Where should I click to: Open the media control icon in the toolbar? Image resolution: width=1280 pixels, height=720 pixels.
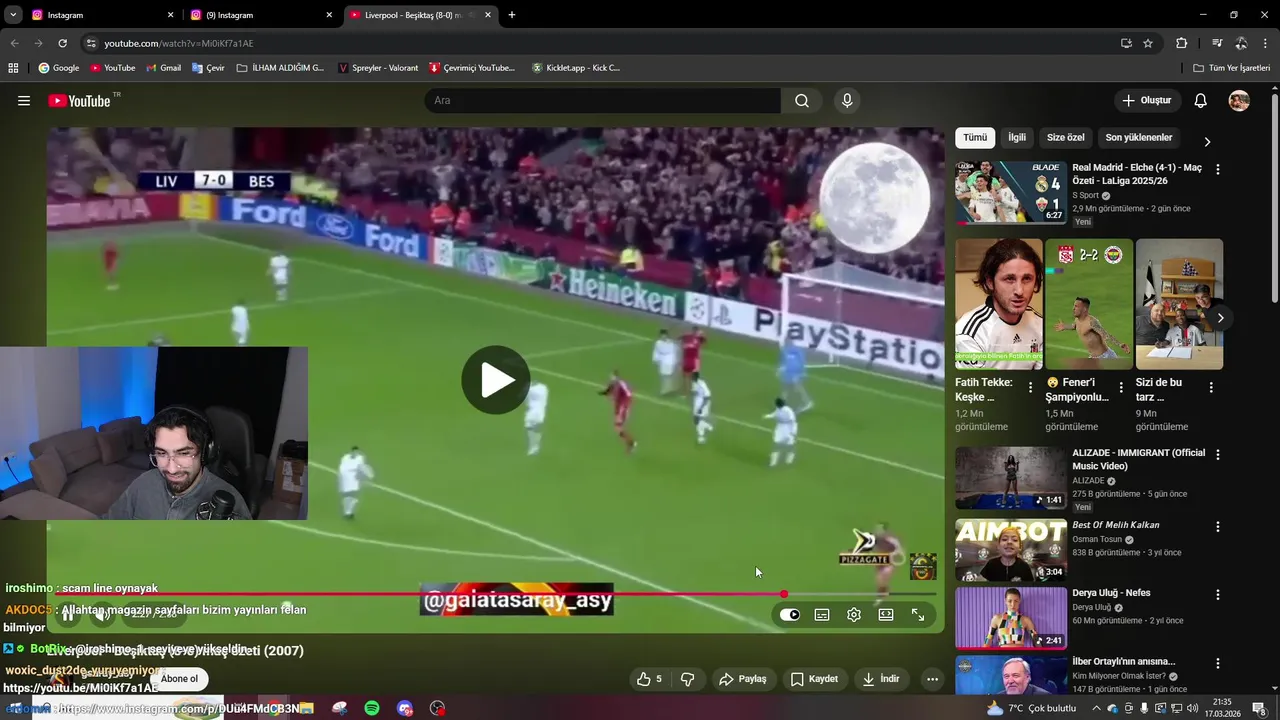pos(1217,43)
